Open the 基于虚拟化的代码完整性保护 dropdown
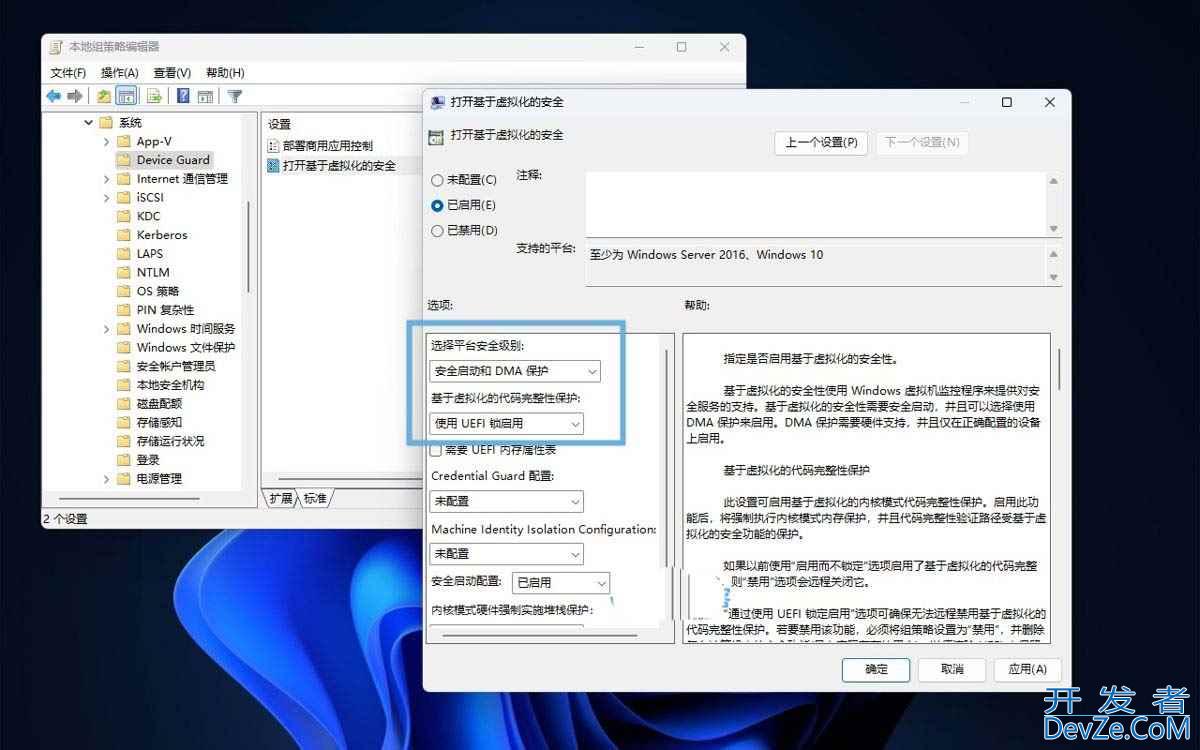The height and width of the screenshot is (750, 1200). (507, 424)
